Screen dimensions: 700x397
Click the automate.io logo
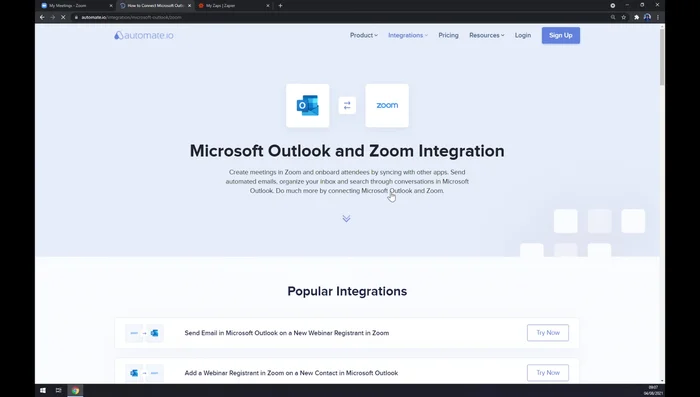pos(144,35)
